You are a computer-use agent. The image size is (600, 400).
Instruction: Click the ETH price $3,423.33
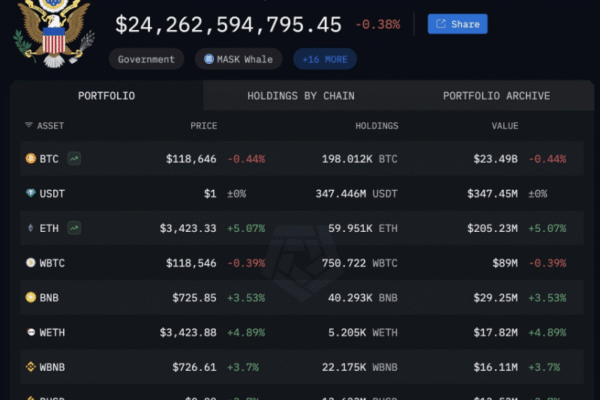point(188,229)
